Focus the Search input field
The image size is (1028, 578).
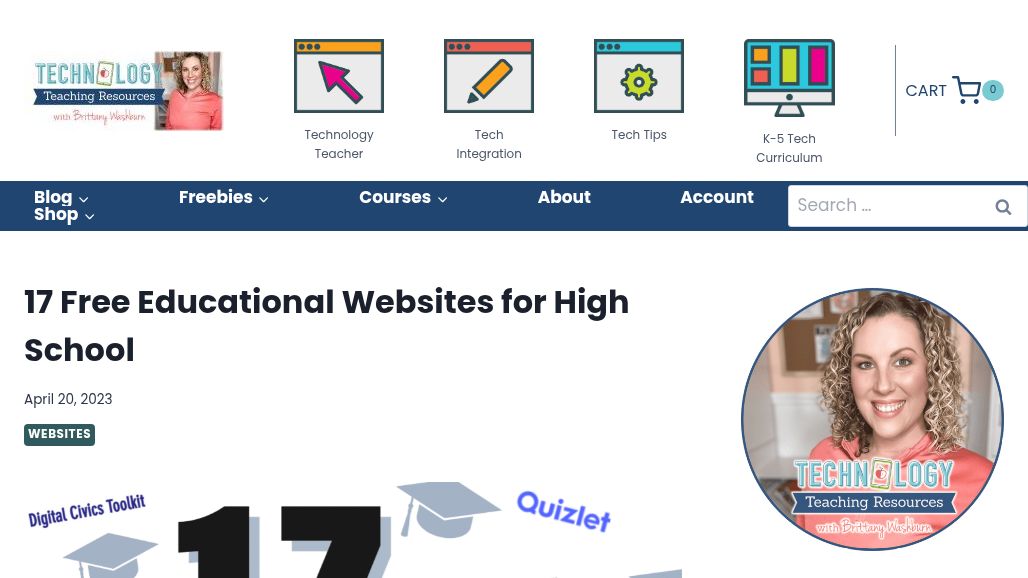pos(892,206)
